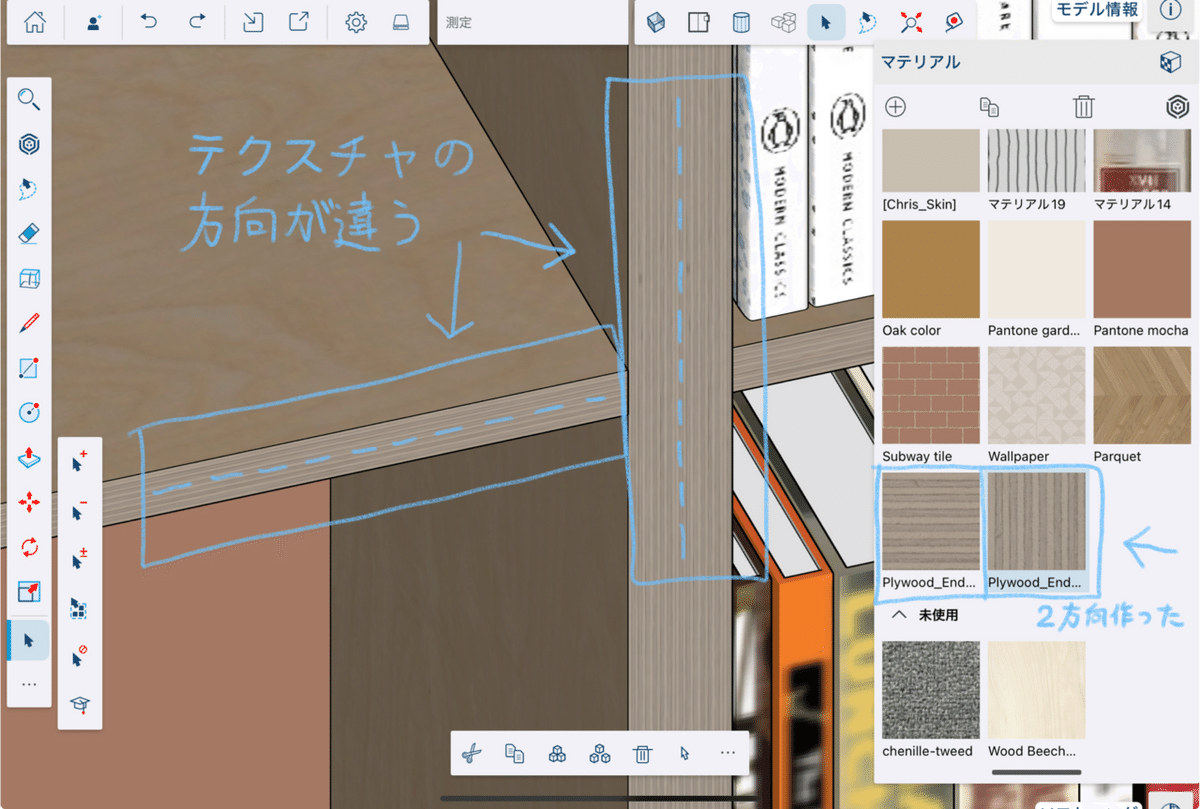1200x809 pixels.
Task: Select the [Chris_Skin] material swatch
Action: coord(931,160)
